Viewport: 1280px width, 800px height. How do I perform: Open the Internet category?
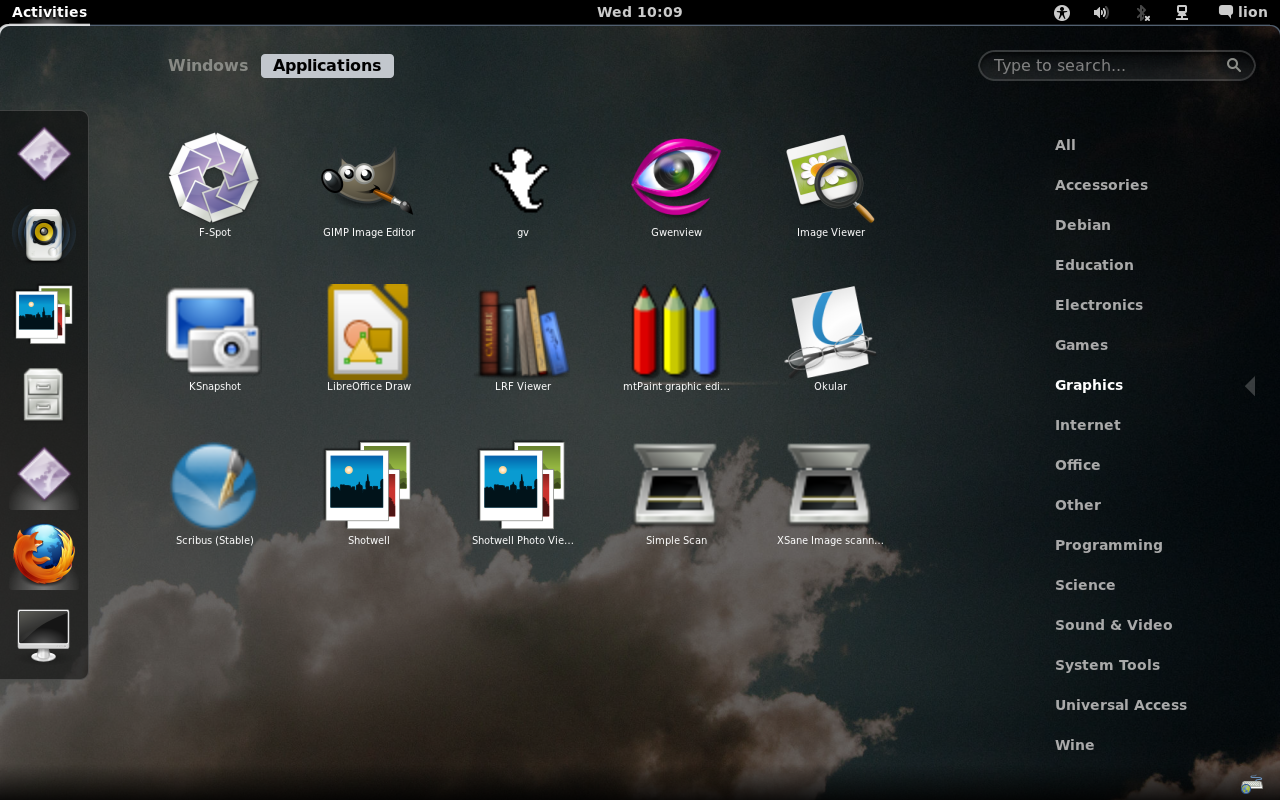click(x=1088, y=425)
